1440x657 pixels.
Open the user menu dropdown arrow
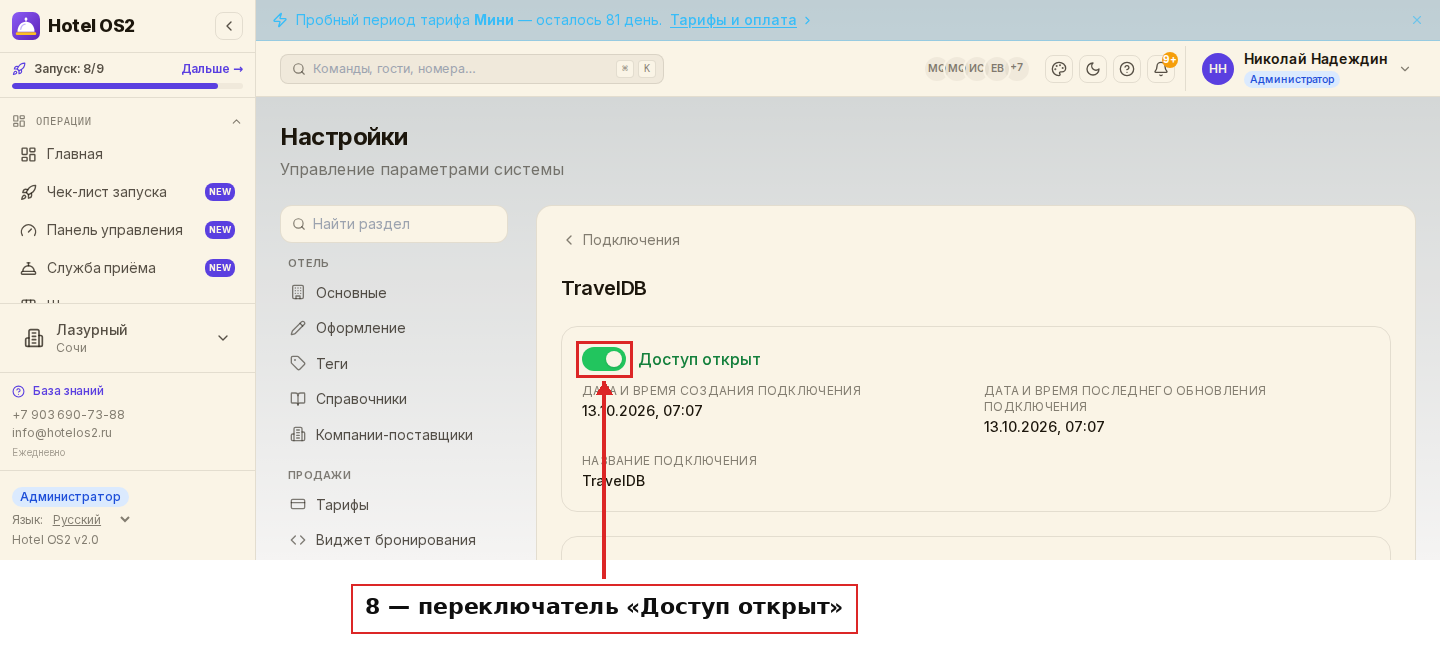[1405, 69]
